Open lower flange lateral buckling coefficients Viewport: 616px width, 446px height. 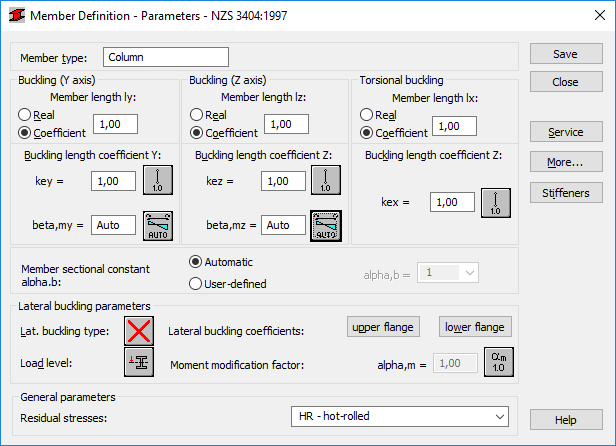475,327
